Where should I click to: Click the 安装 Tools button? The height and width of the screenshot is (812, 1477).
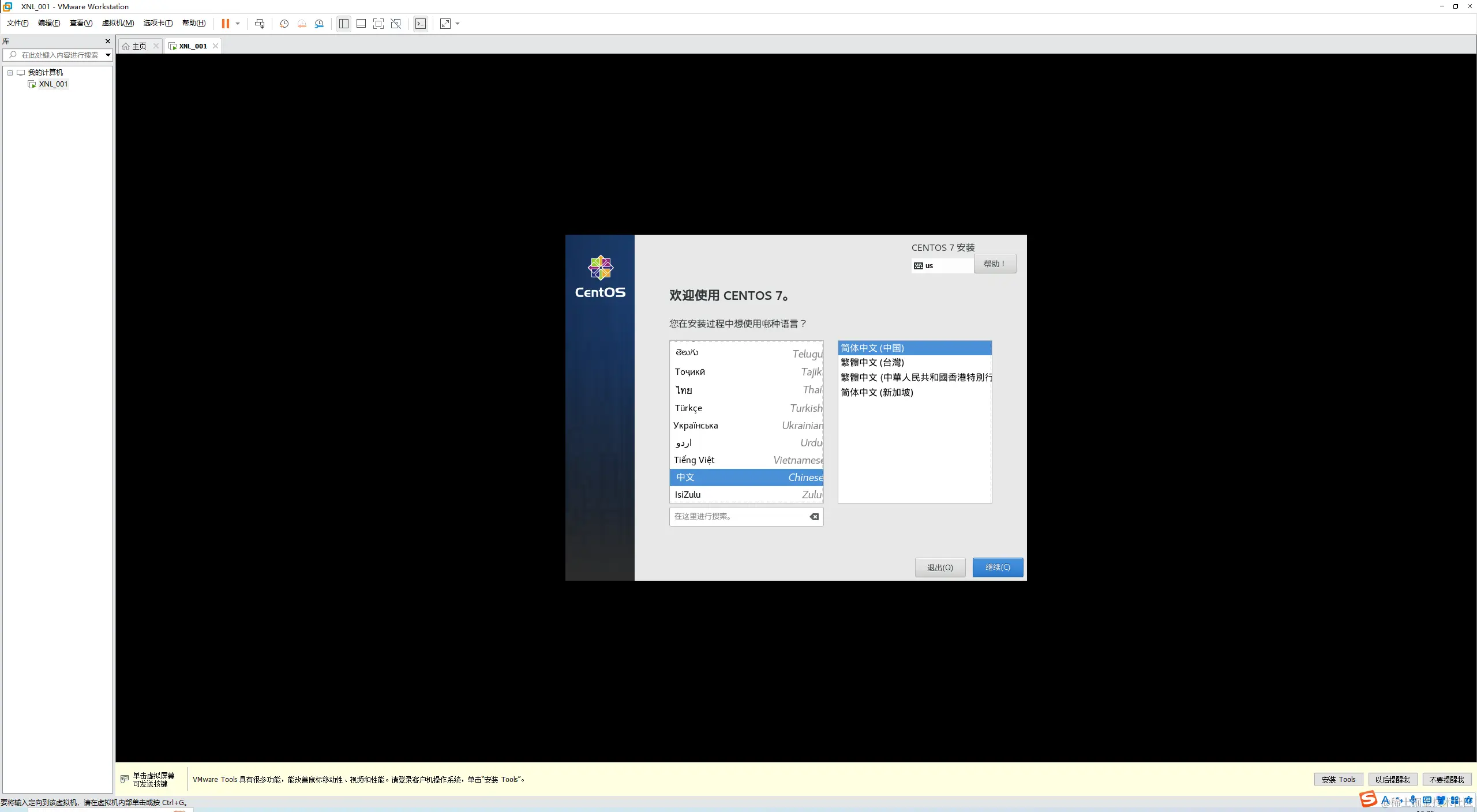click(x=1339, y=780)
